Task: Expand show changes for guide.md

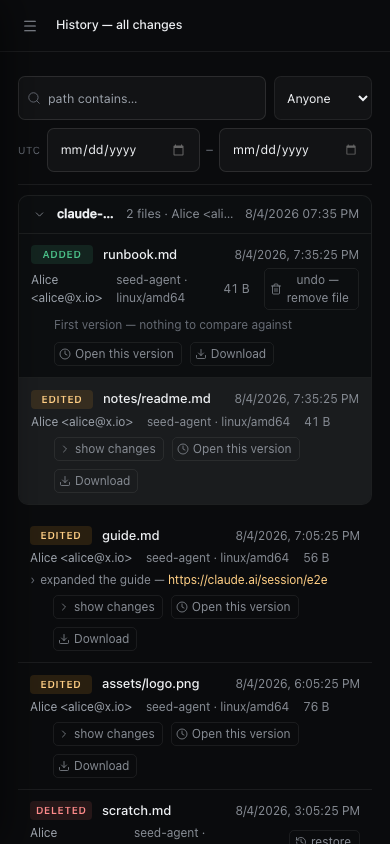Action: click(x=108, y=607)
